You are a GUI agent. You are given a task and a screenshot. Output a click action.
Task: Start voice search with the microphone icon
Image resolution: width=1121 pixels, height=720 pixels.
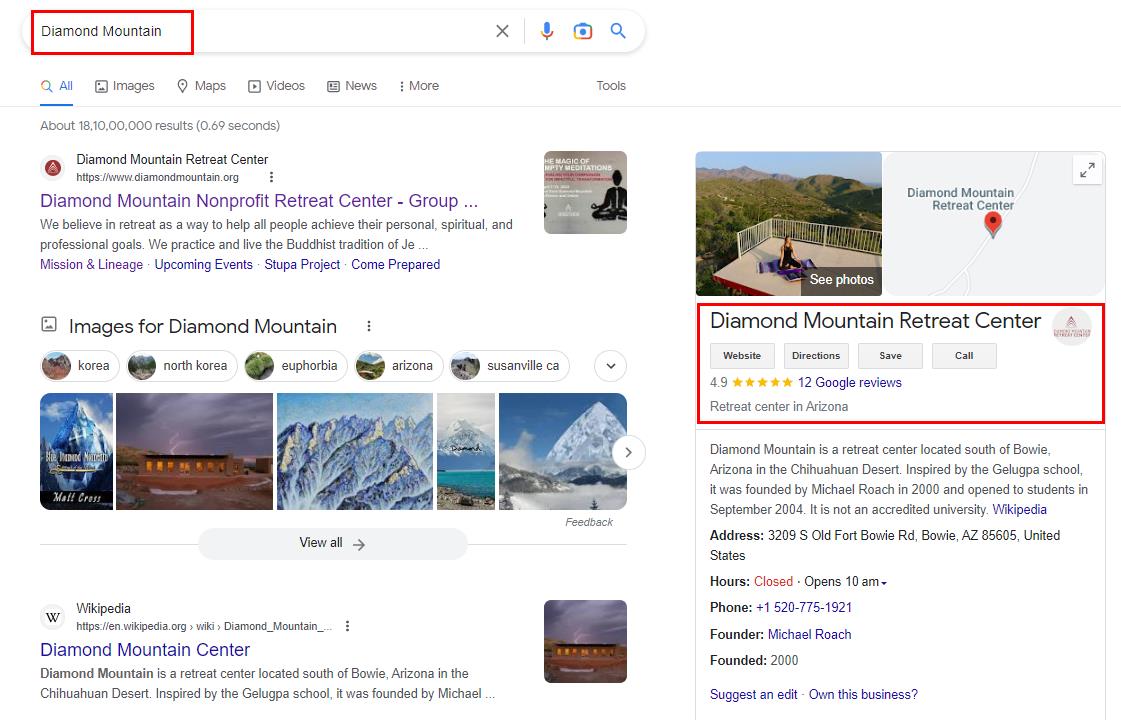tap(547, 31)
